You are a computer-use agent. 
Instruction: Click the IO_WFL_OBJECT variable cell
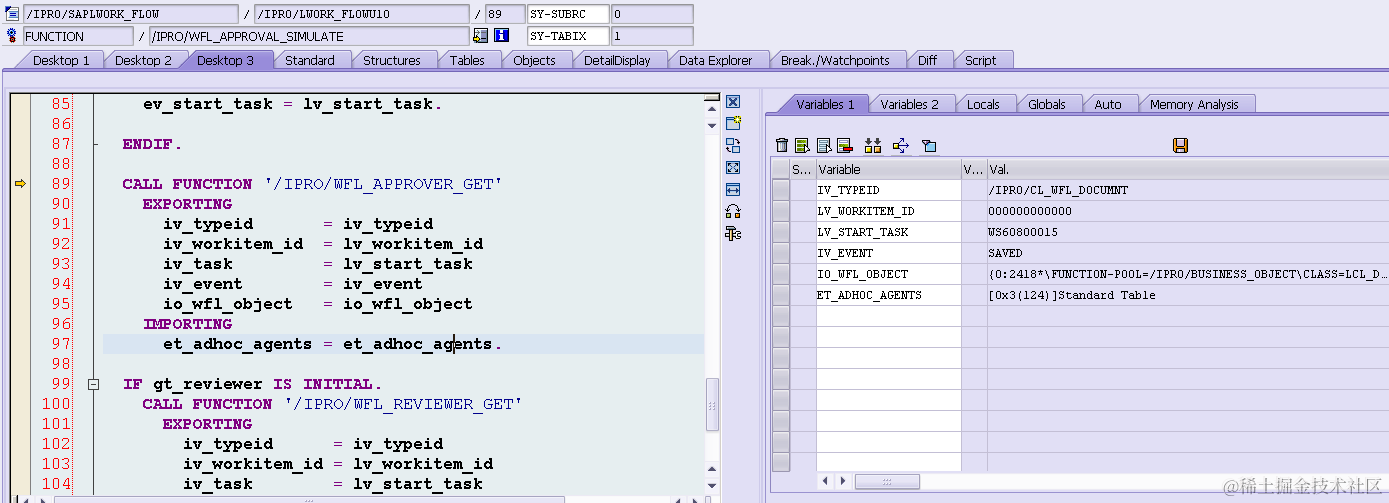coord(888,274)
